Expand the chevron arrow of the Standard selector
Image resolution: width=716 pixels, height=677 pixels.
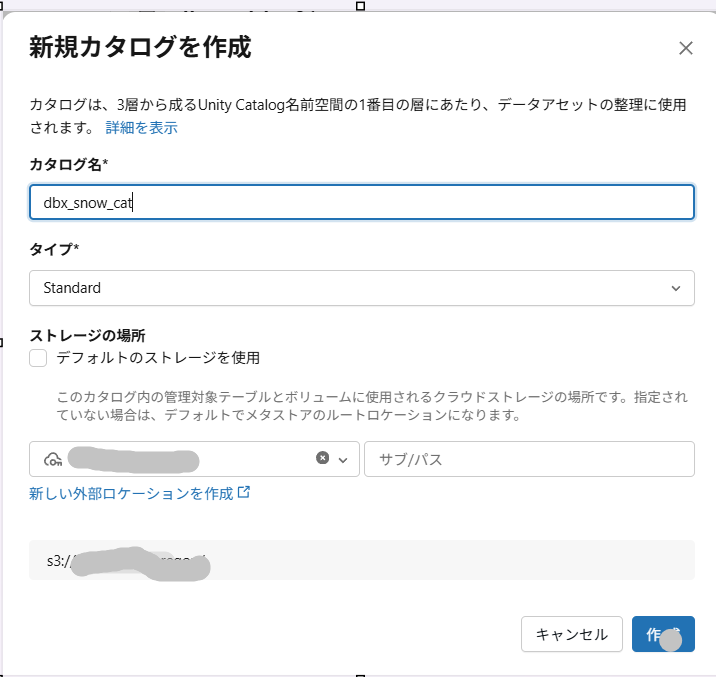pyautogui.click(x=676, y=289)
